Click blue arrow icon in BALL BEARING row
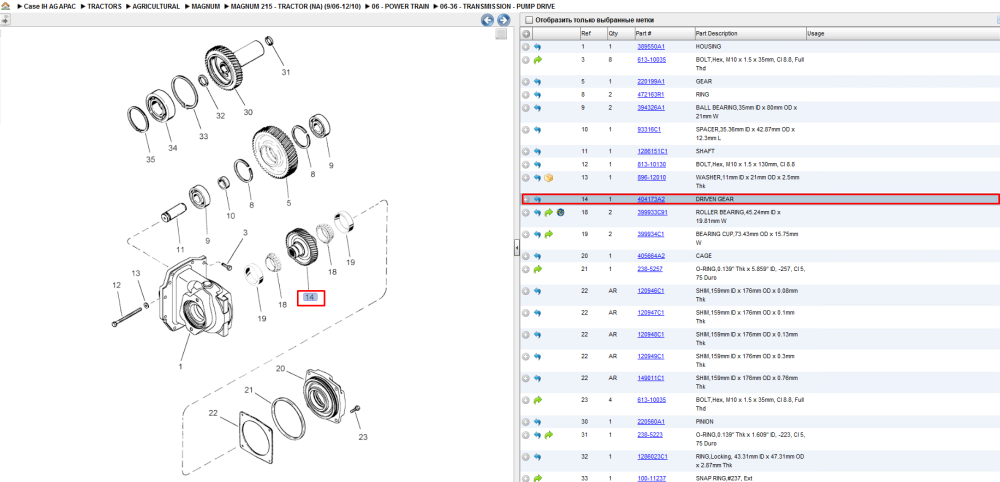The height and width of the screenshot is (482, 1000). (x=538, y=108)
